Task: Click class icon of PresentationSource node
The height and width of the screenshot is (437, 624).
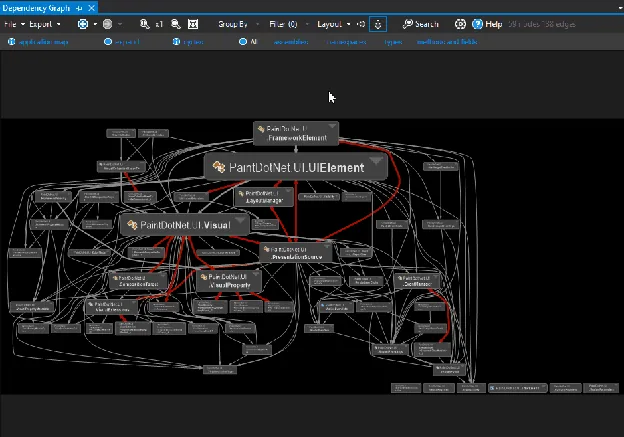Action: (267, 249)
